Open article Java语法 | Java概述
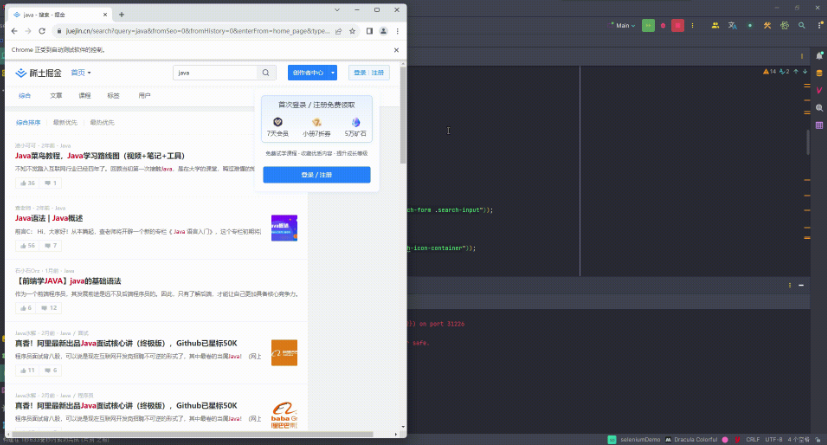 pyautogui.click(x=49, y=218)
